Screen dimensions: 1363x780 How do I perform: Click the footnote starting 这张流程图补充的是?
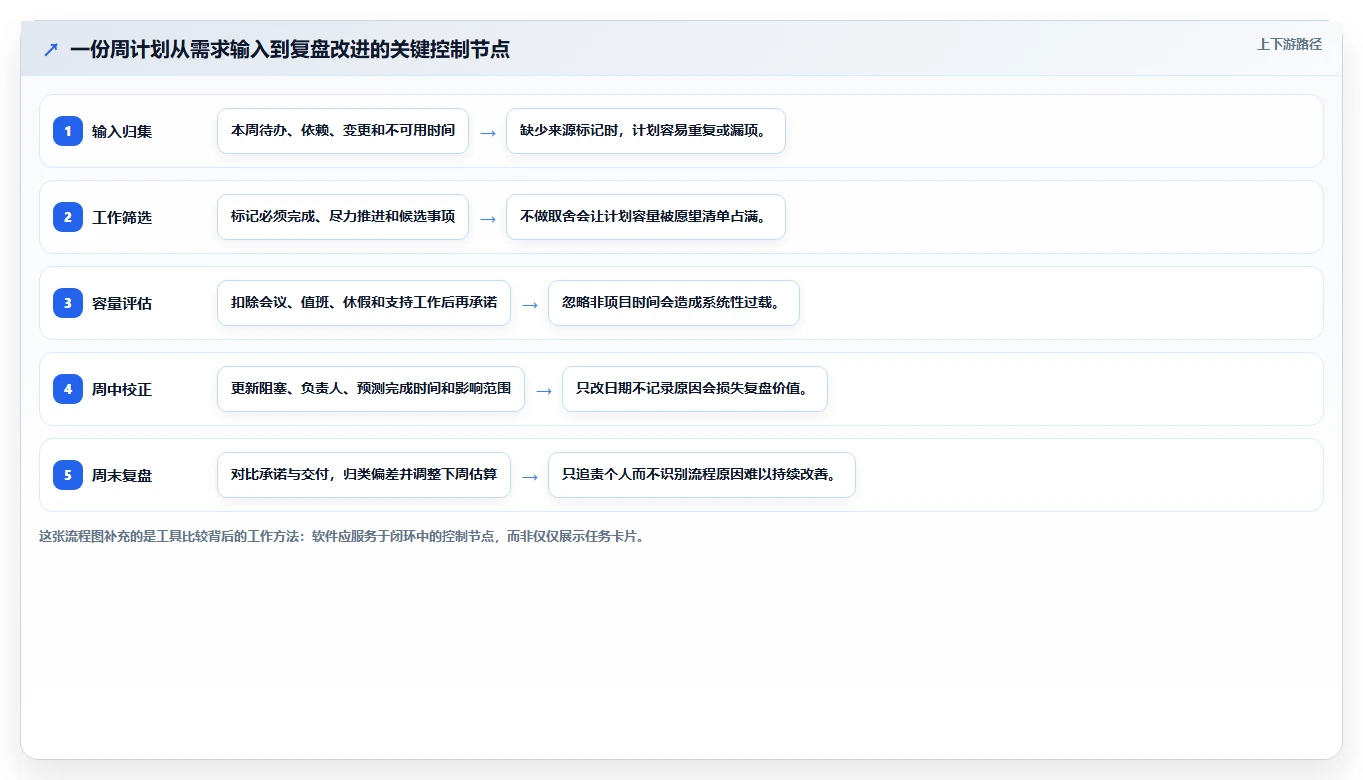tap(342, 536)
